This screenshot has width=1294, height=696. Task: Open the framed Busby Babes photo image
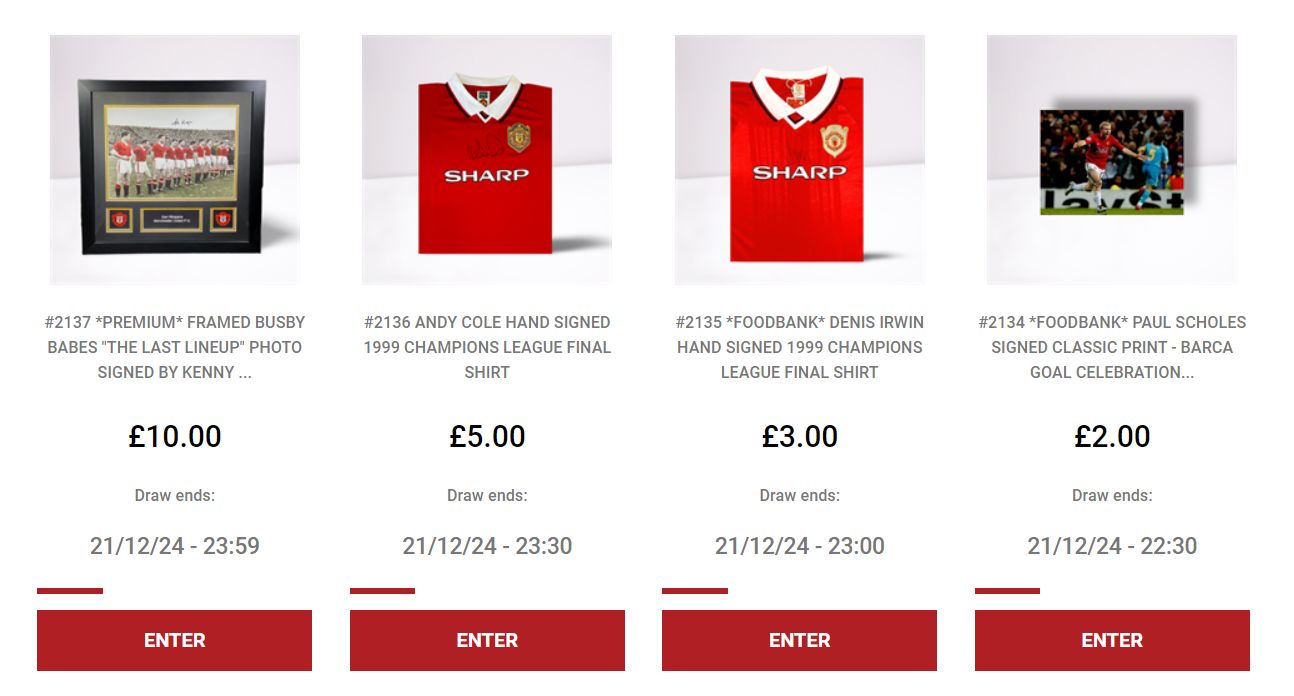pos(175,160)
